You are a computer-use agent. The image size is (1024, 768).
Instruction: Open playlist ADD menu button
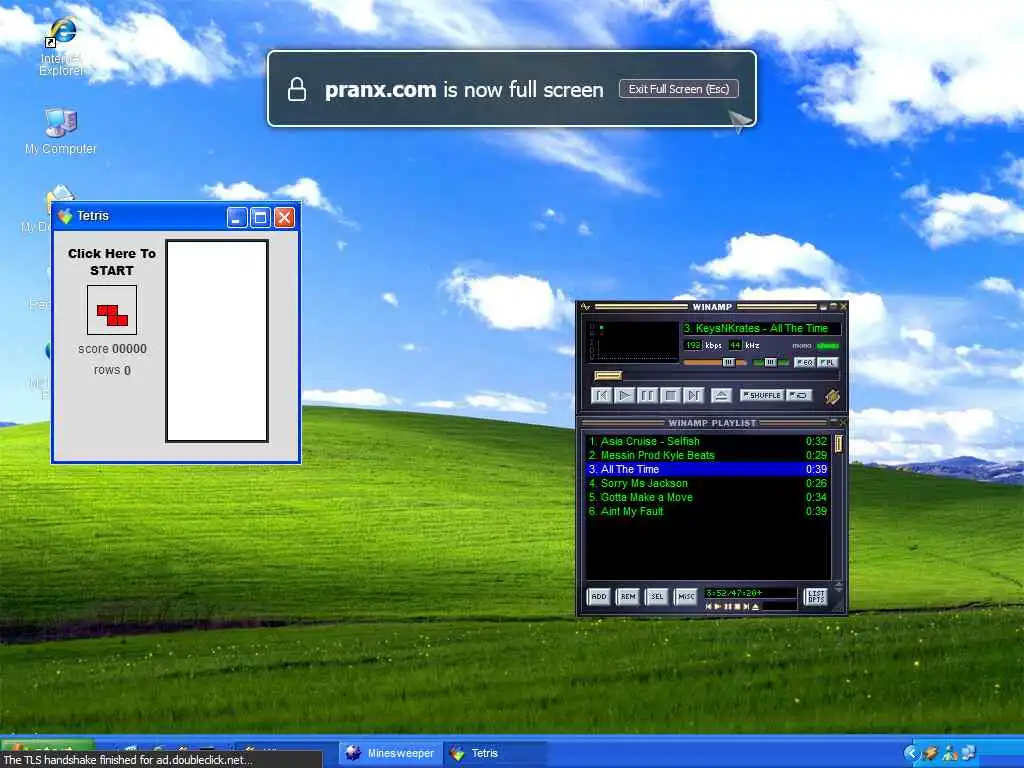(x=599, y=596)
